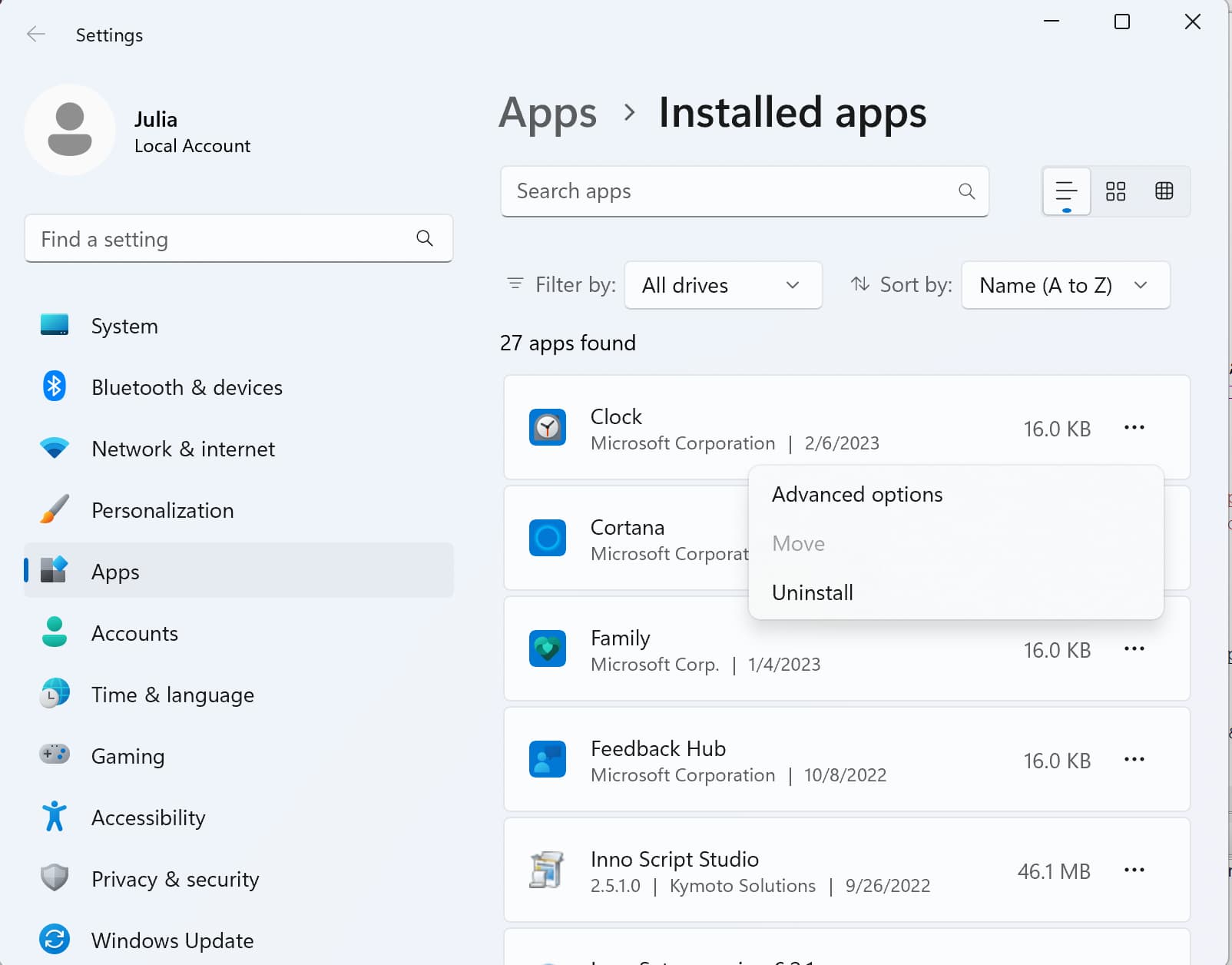Open Bluetooth & devices settings
The height and width of the screenshot is (965, 1232).
pos(187,387)
